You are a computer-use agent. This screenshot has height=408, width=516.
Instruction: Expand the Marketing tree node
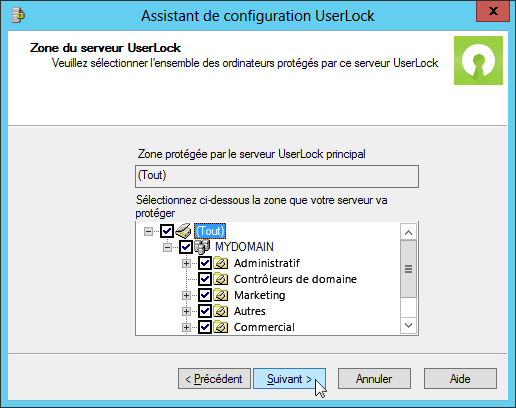click(x=186, y=295)
